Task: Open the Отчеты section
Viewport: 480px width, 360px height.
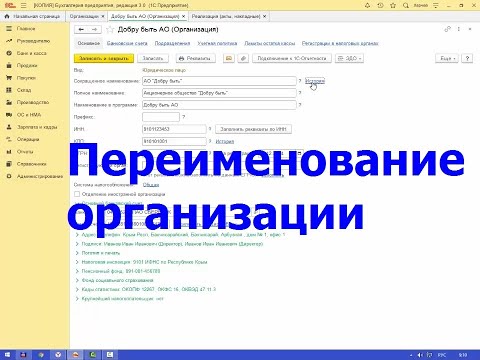Action: (25, 152)
